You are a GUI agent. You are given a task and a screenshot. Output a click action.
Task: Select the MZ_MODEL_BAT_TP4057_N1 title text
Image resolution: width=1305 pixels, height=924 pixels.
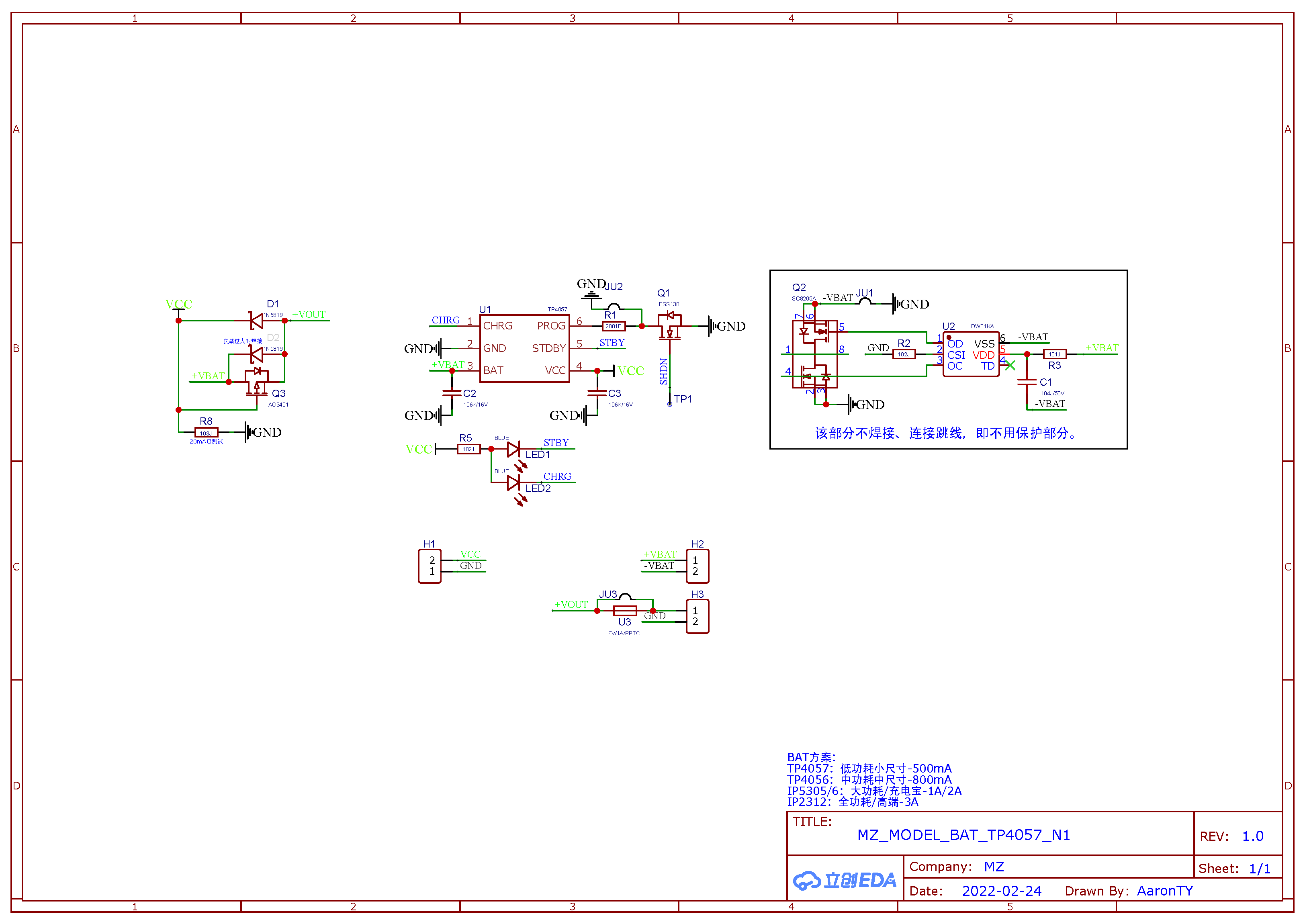[963, 835]
